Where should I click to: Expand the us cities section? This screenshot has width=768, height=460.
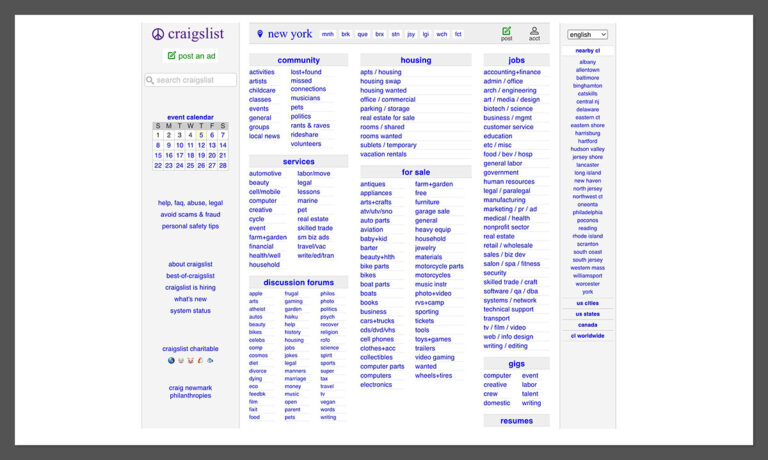pyautogui.click(x=587, y=303)
